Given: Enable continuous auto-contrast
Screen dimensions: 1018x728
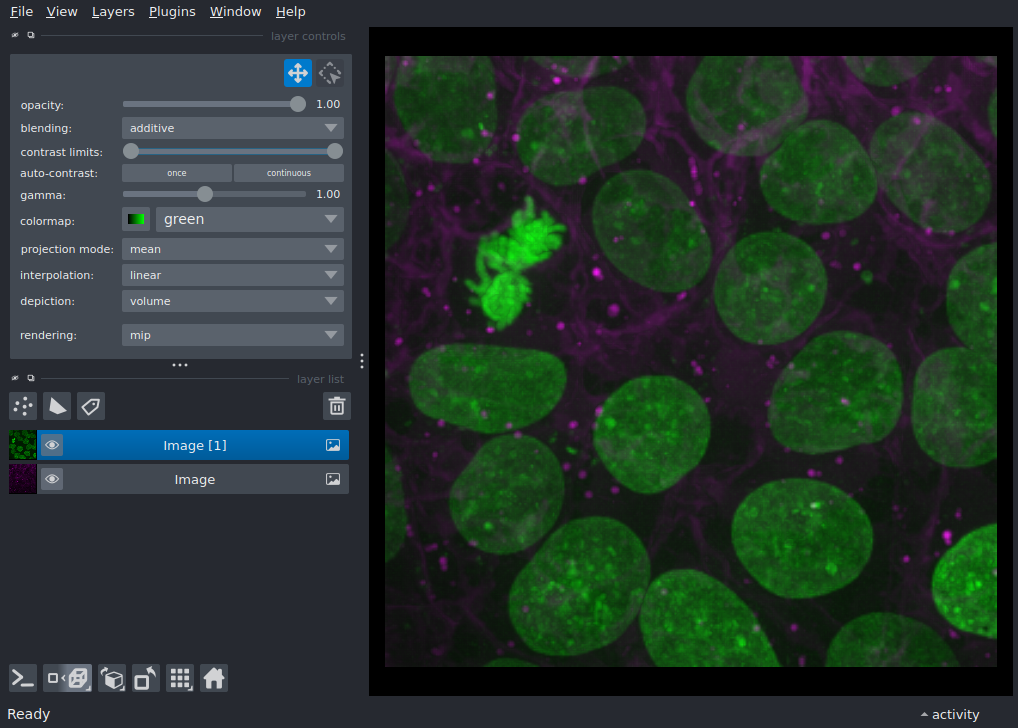Looking at the screenshot, I should click(x=288, y=173).
